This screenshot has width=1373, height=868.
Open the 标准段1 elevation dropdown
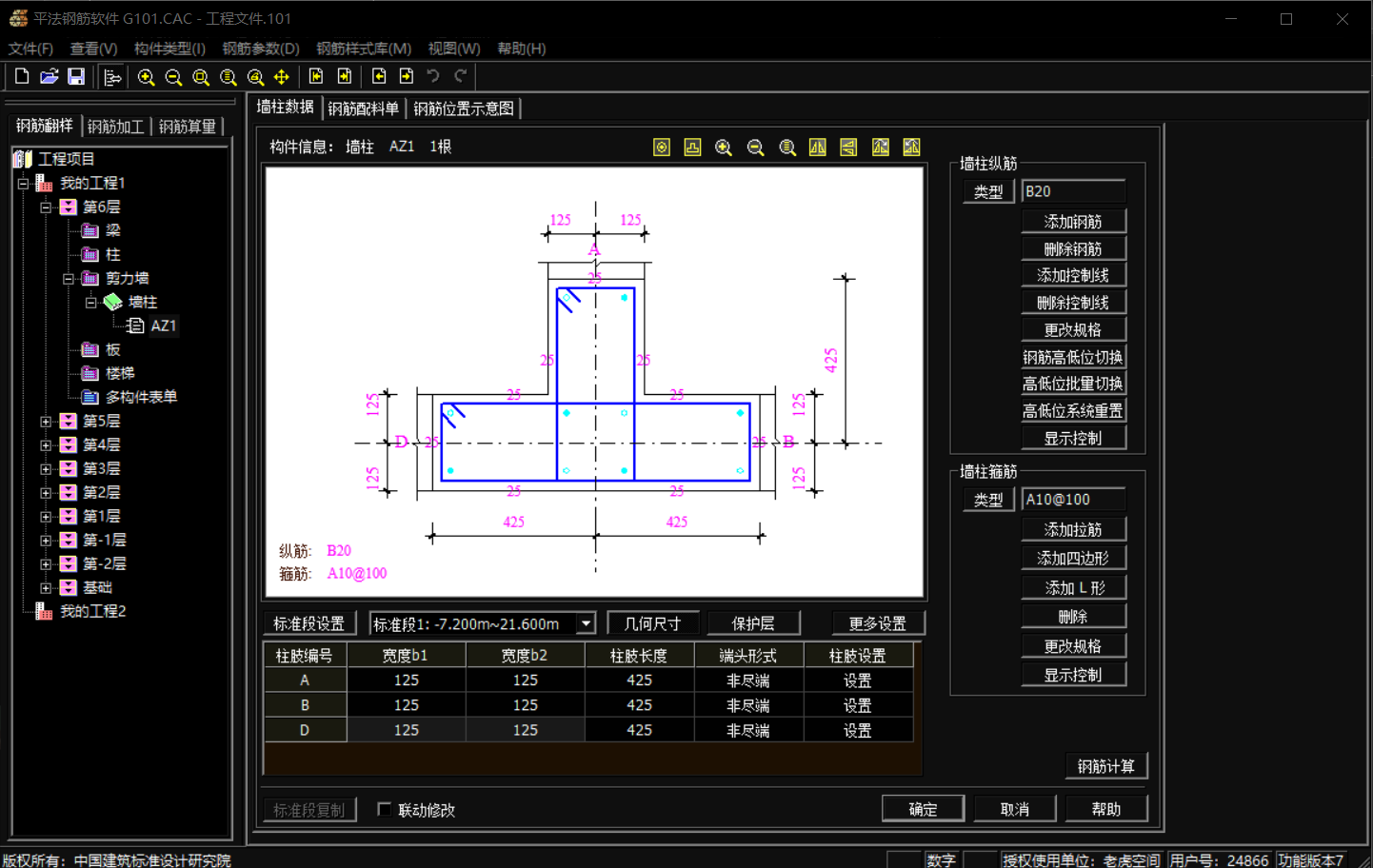(x=587, y=623)
